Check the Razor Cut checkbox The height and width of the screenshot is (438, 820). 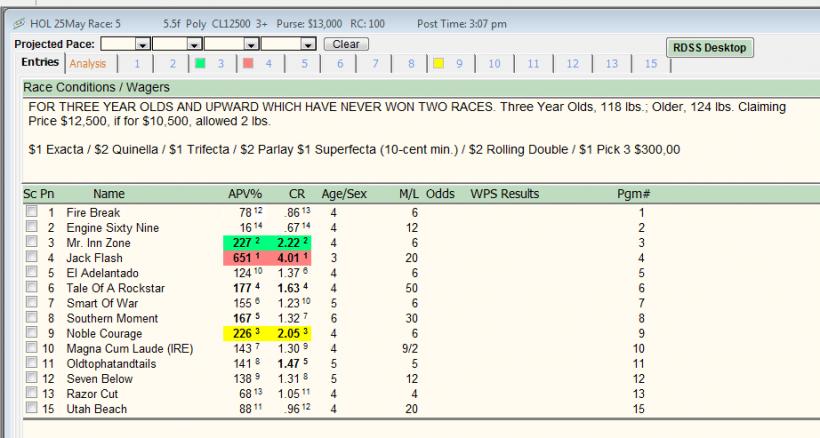32,393
